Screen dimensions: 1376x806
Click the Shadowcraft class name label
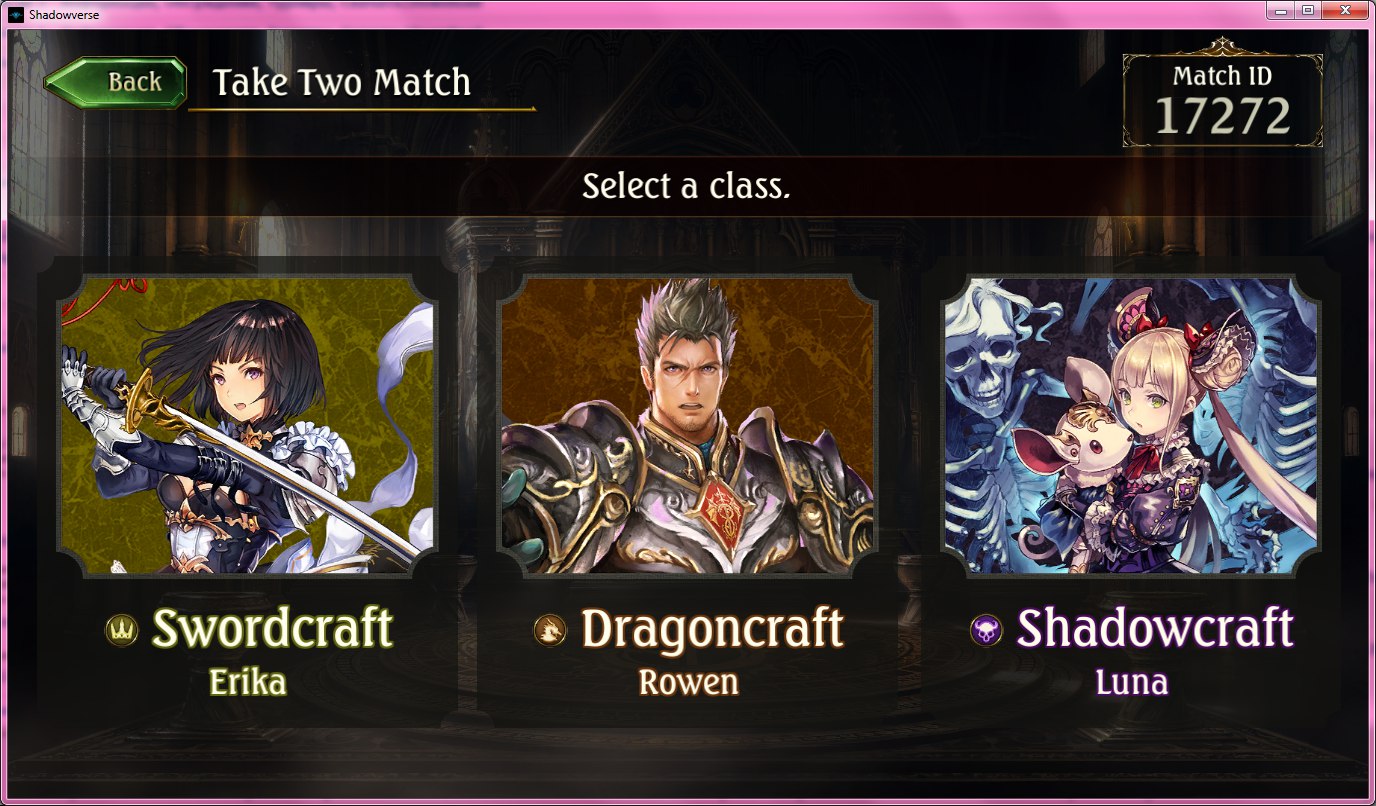(1155, 629)
